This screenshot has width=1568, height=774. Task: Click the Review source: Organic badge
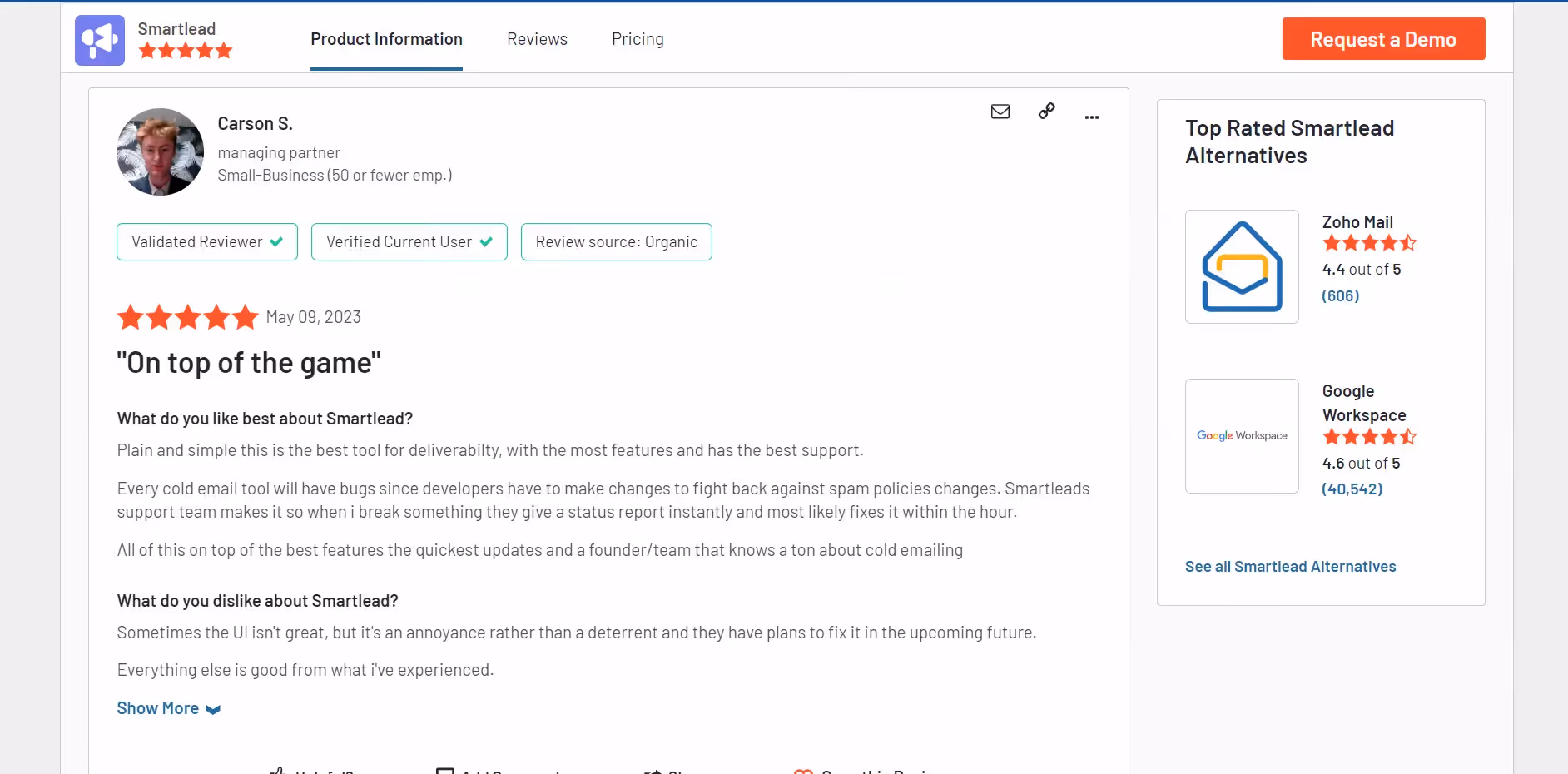617,241
